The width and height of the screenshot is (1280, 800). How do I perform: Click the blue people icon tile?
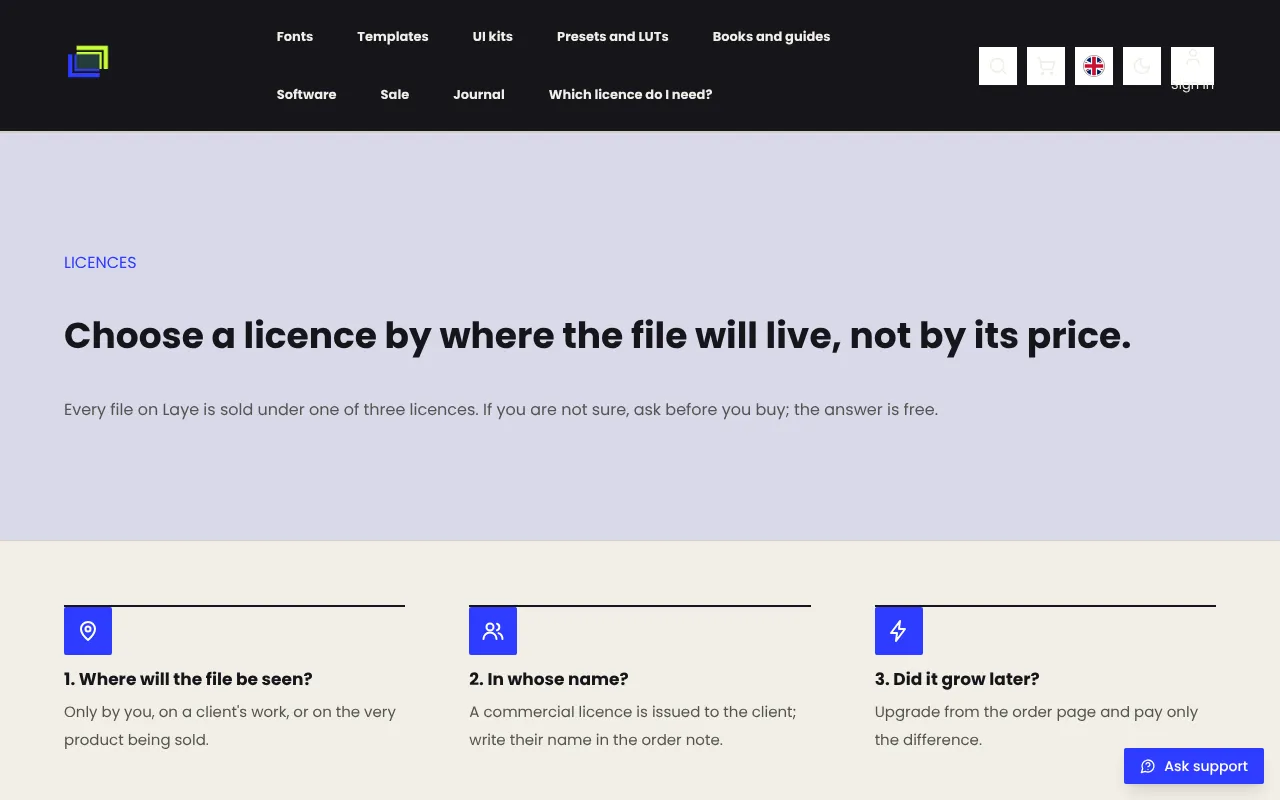[493, 631]
